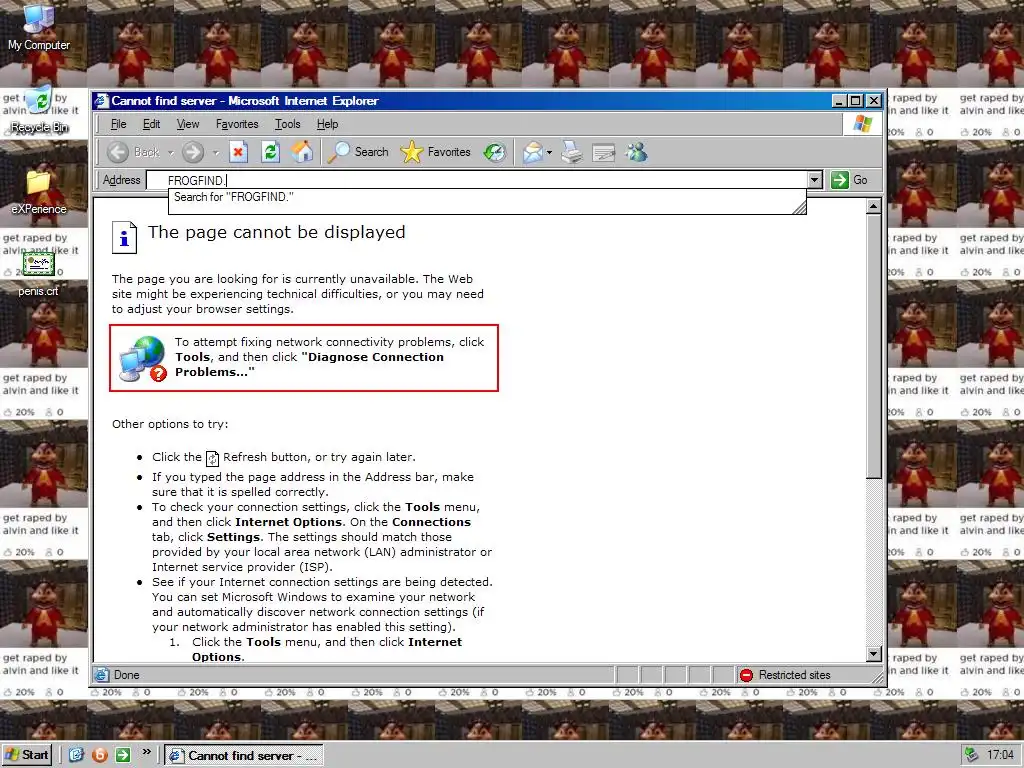Open the History toolbar icon

[494, 152]
